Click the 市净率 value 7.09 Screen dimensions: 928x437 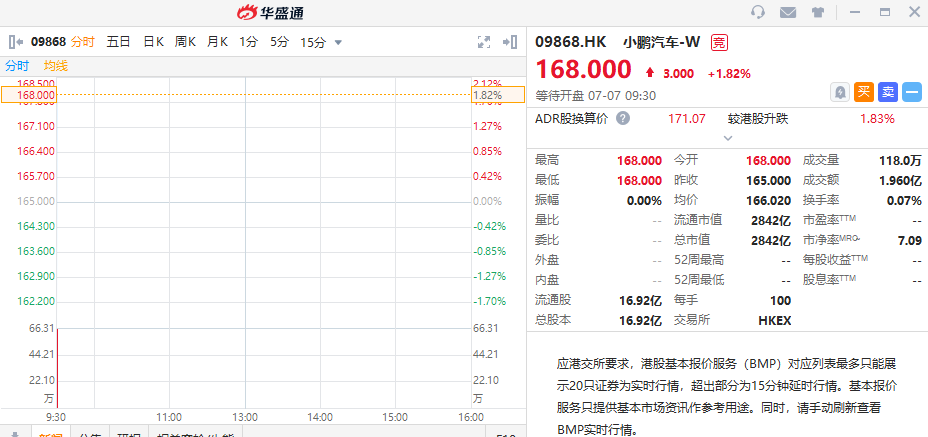tap(910, 240)
